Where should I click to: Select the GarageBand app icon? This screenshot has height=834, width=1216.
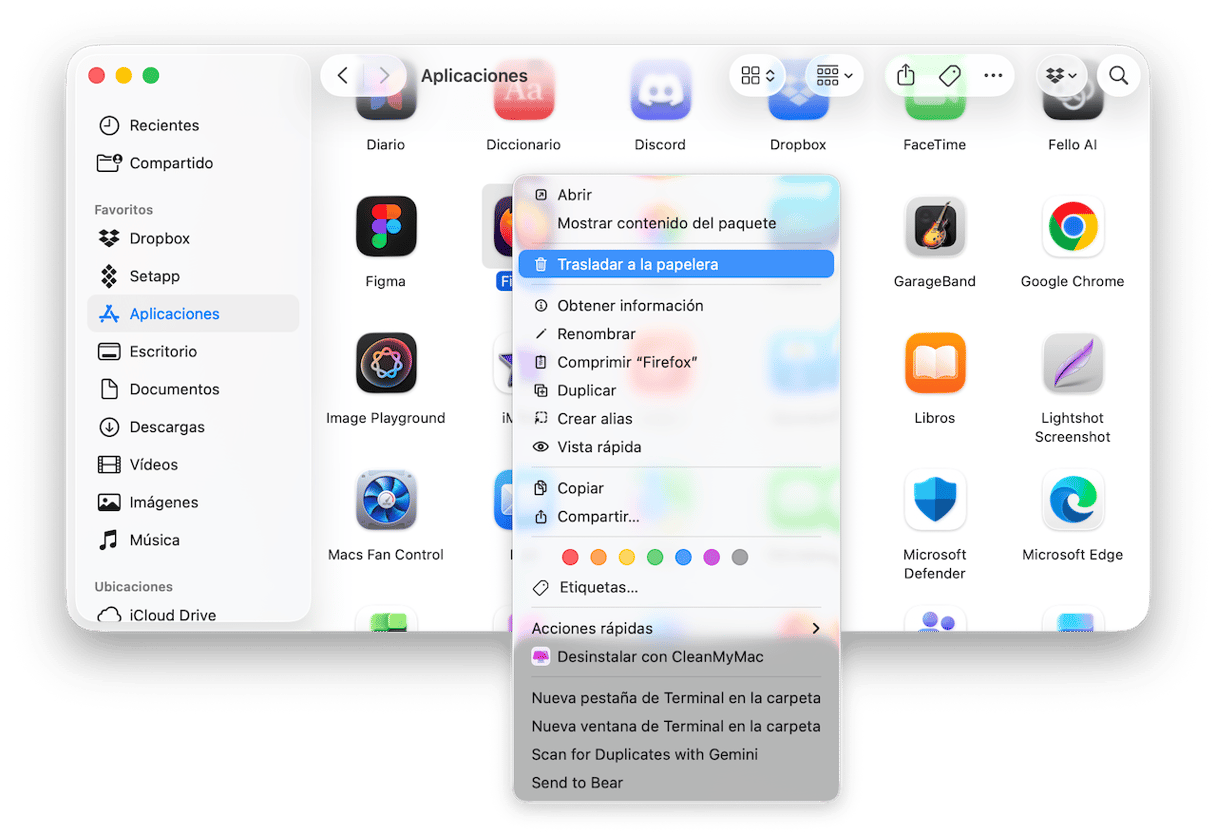(934, 227)
